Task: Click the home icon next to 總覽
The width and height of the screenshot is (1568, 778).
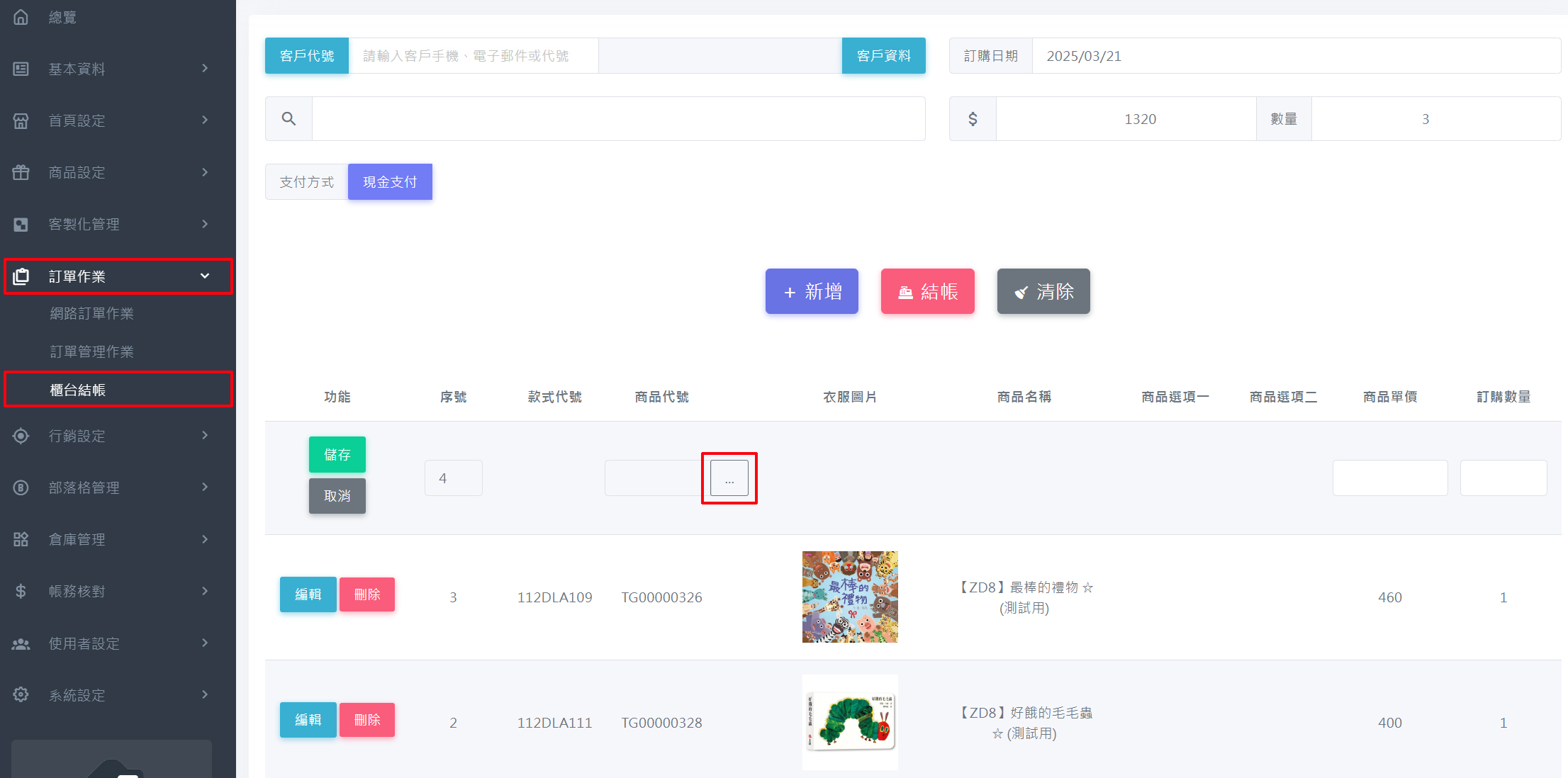Action: [21, 17]
